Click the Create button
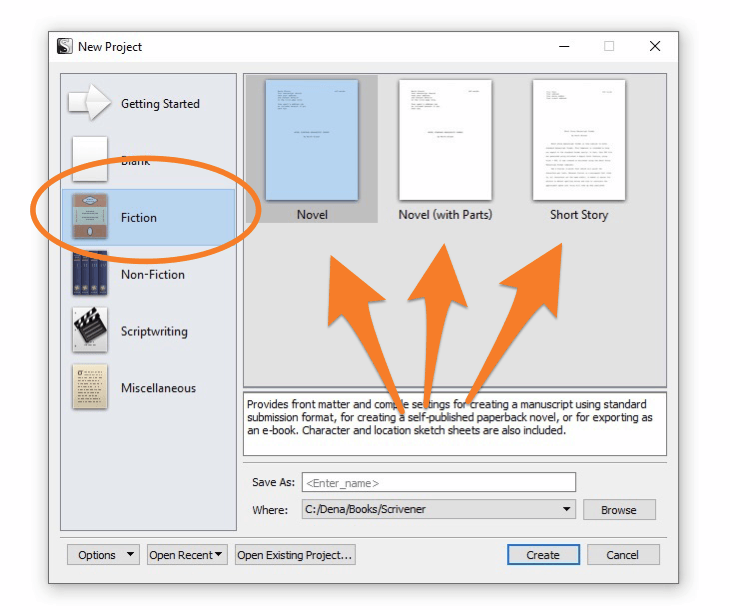Viewport: 730px width, 610px height. (543, 555)
